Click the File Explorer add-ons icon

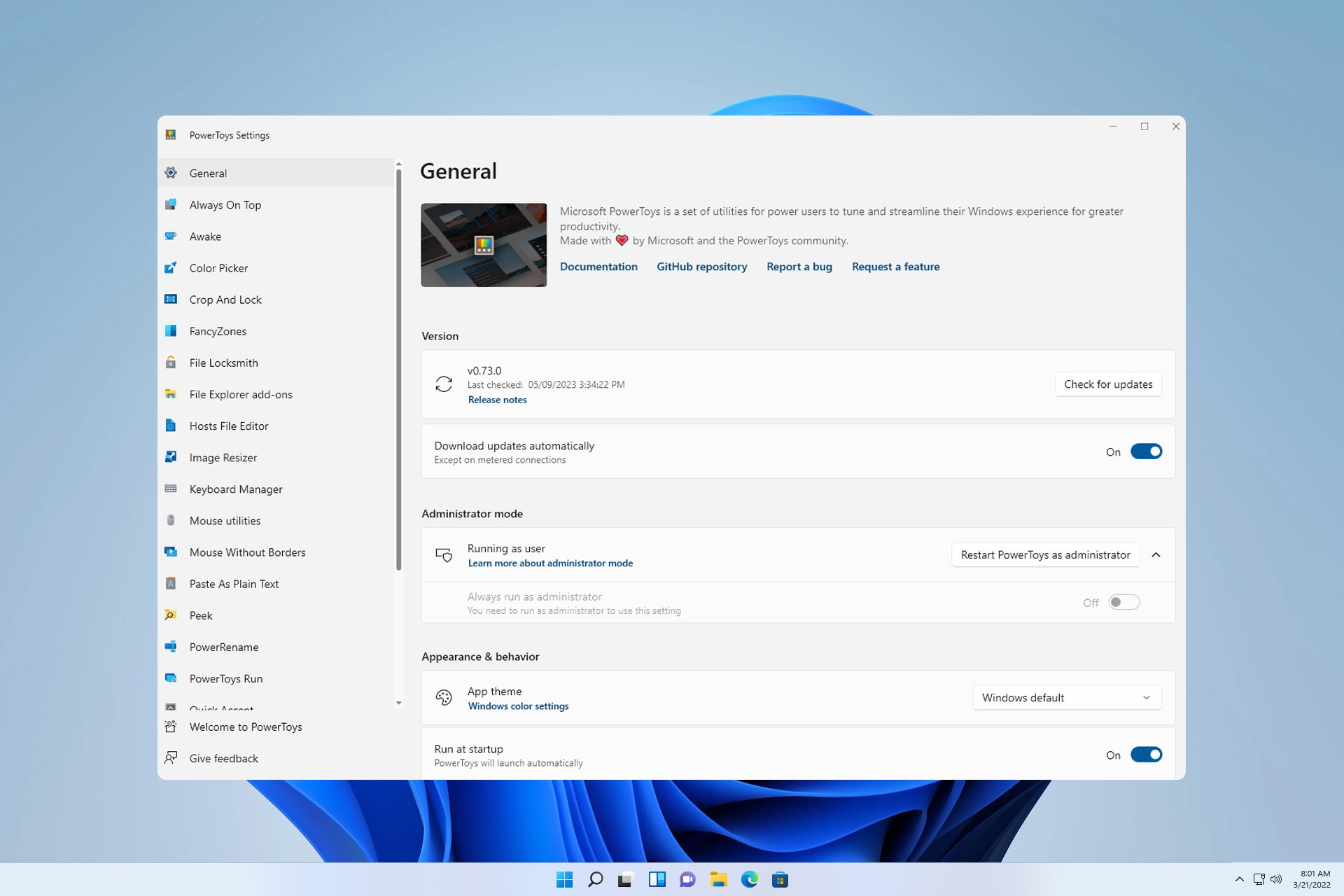[171, 393]
